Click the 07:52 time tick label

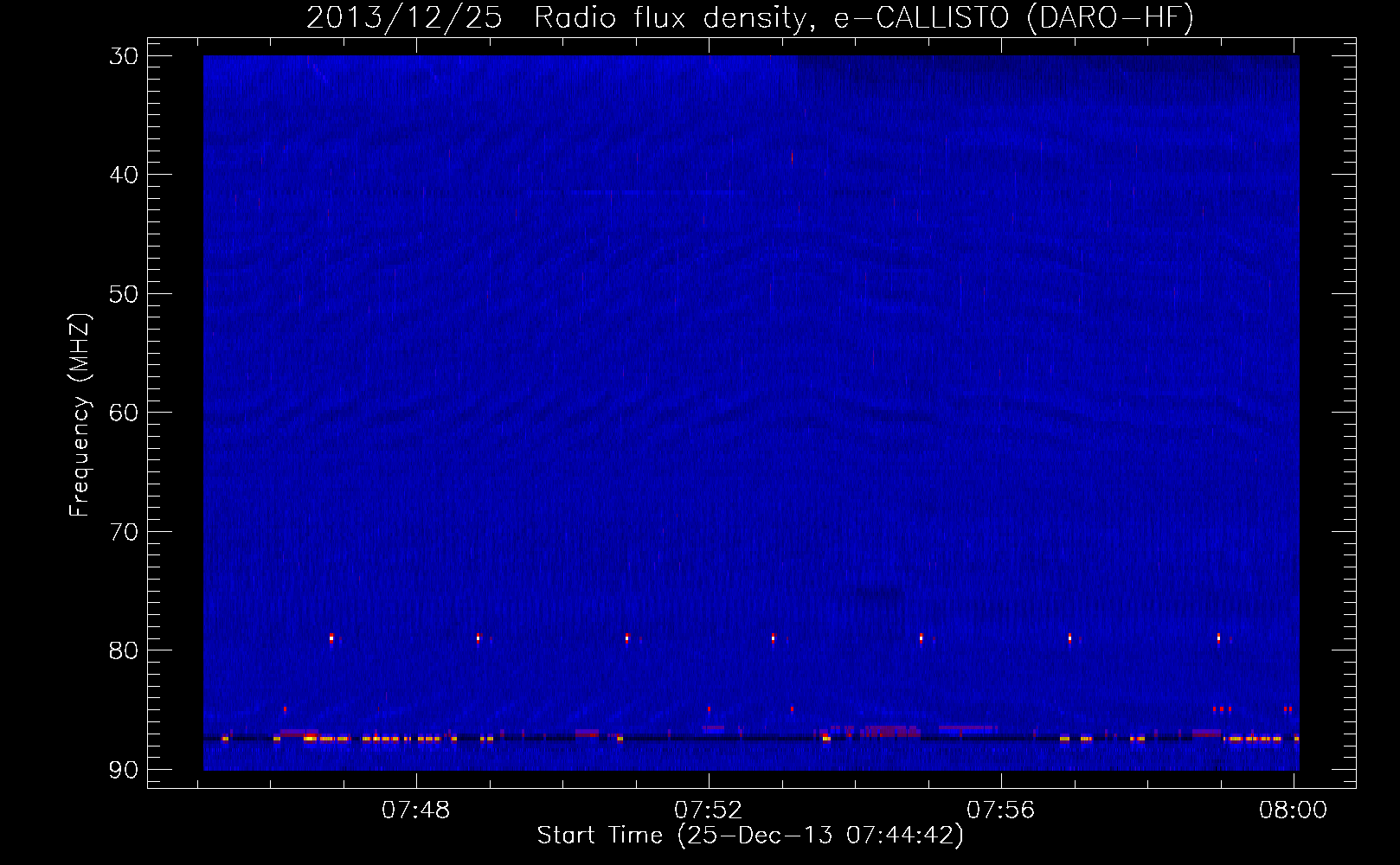click(x=709, y=811)
